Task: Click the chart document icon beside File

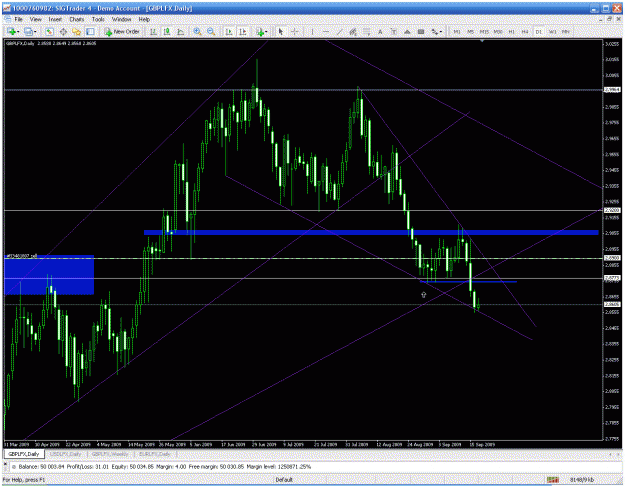Action: 7,19
